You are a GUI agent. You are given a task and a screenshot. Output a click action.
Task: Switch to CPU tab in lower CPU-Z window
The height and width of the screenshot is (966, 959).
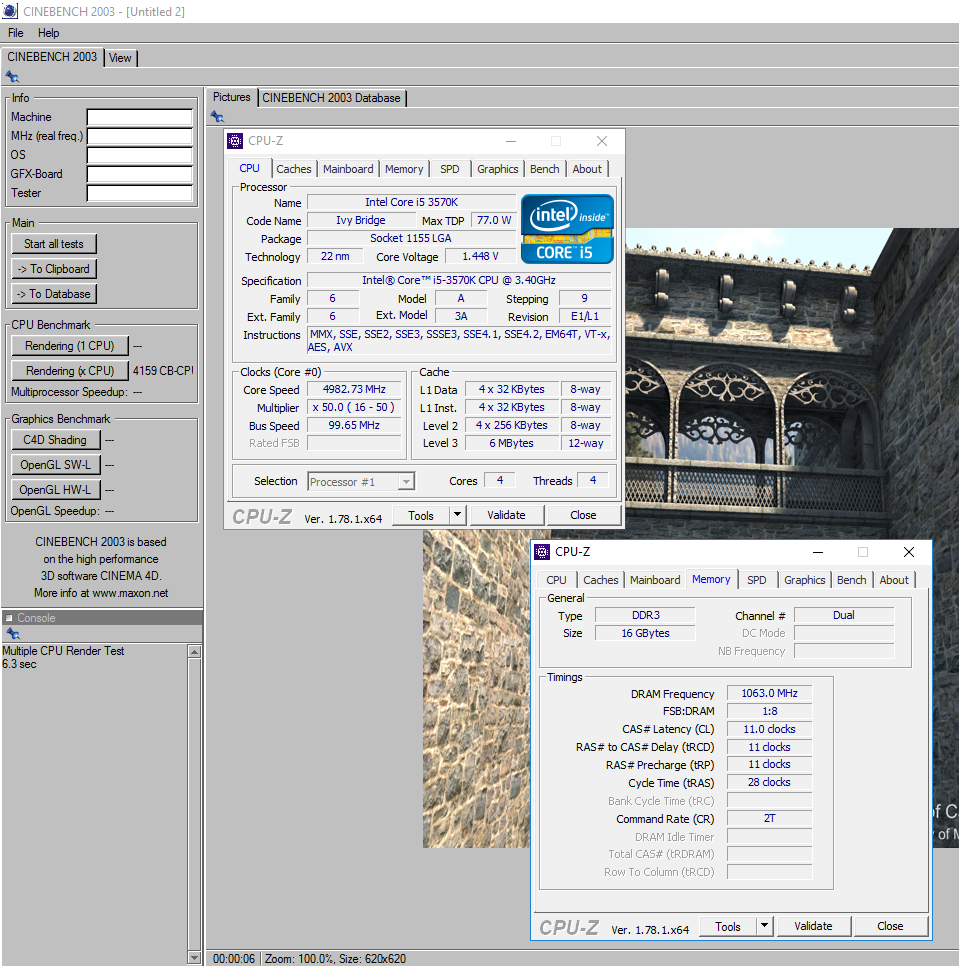pos(556,580)
